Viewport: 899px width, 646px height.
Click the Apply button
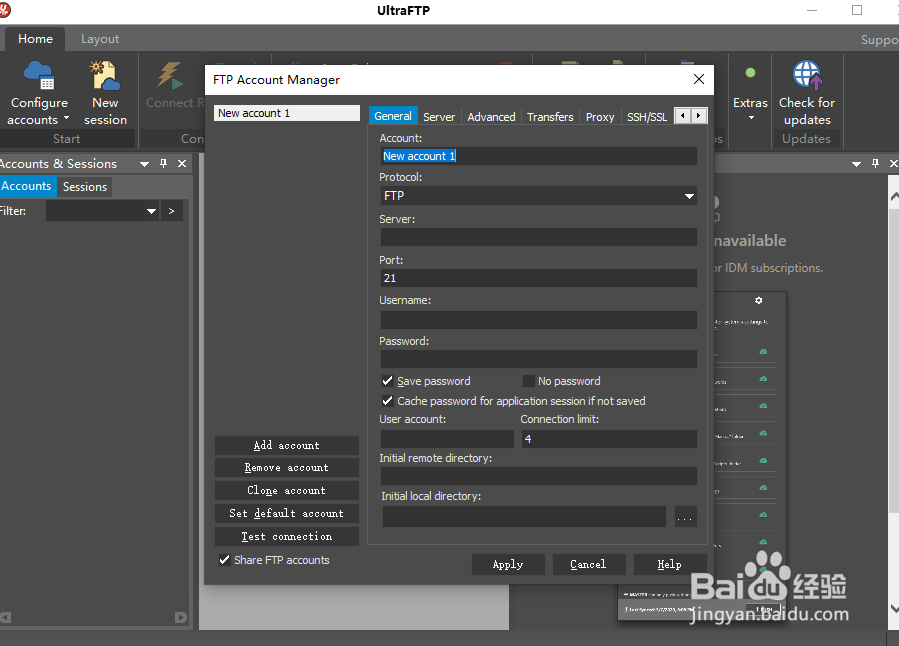coord(508,565)
